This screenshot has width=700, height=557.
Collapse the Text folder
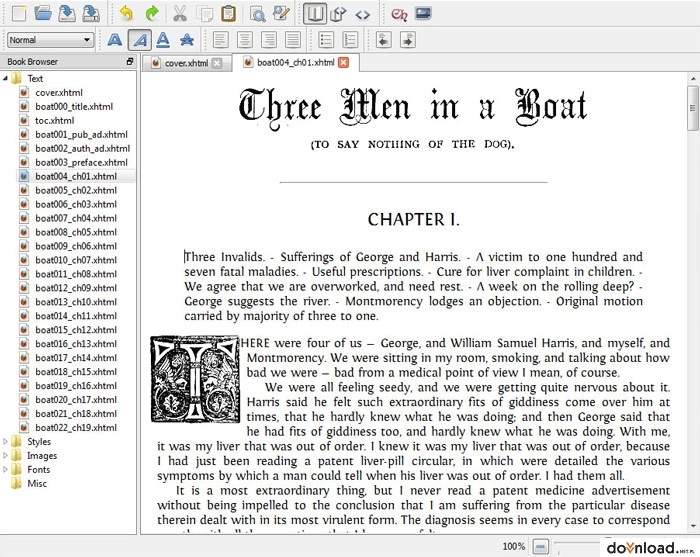(x=5, y=79)
